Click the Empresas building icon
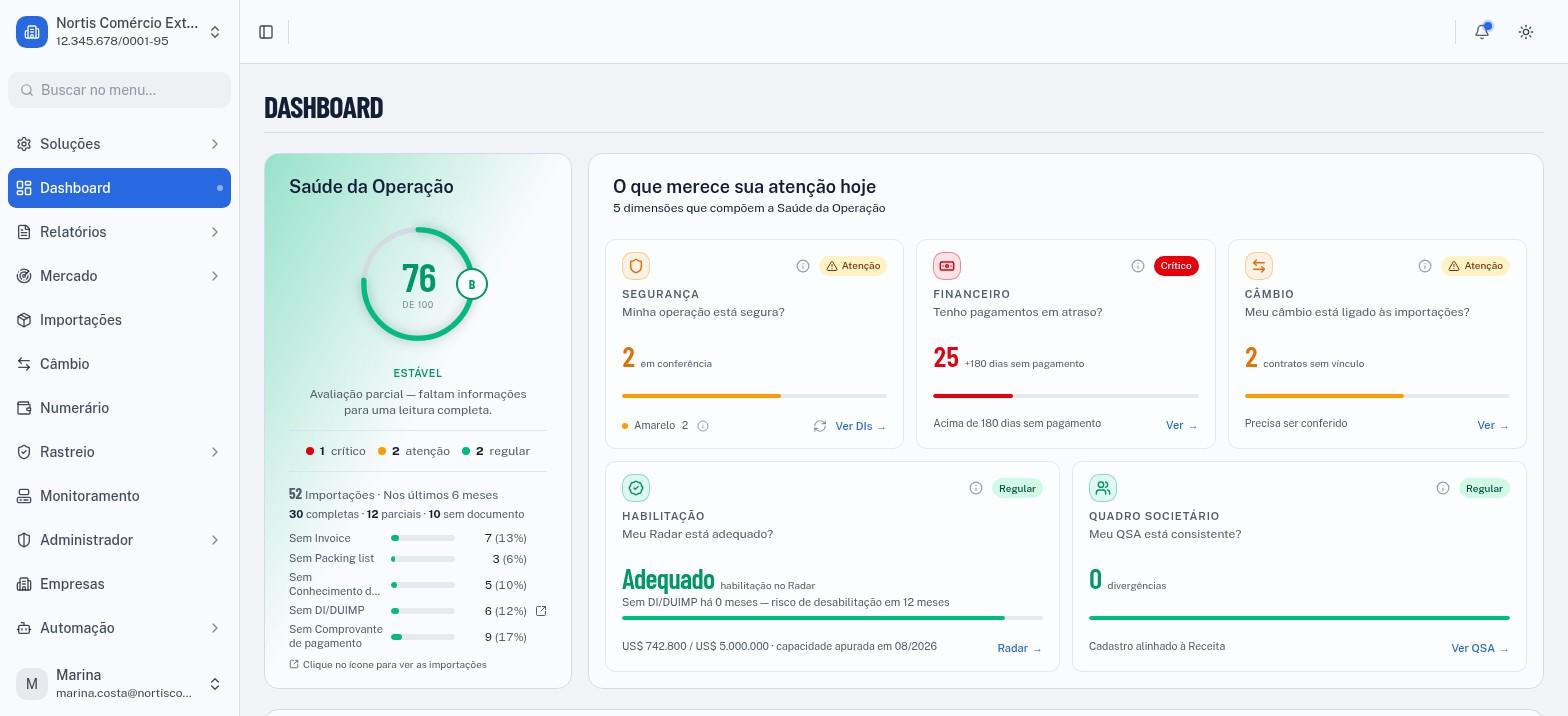Screen dimensions: 1568x716 [24, 584]
